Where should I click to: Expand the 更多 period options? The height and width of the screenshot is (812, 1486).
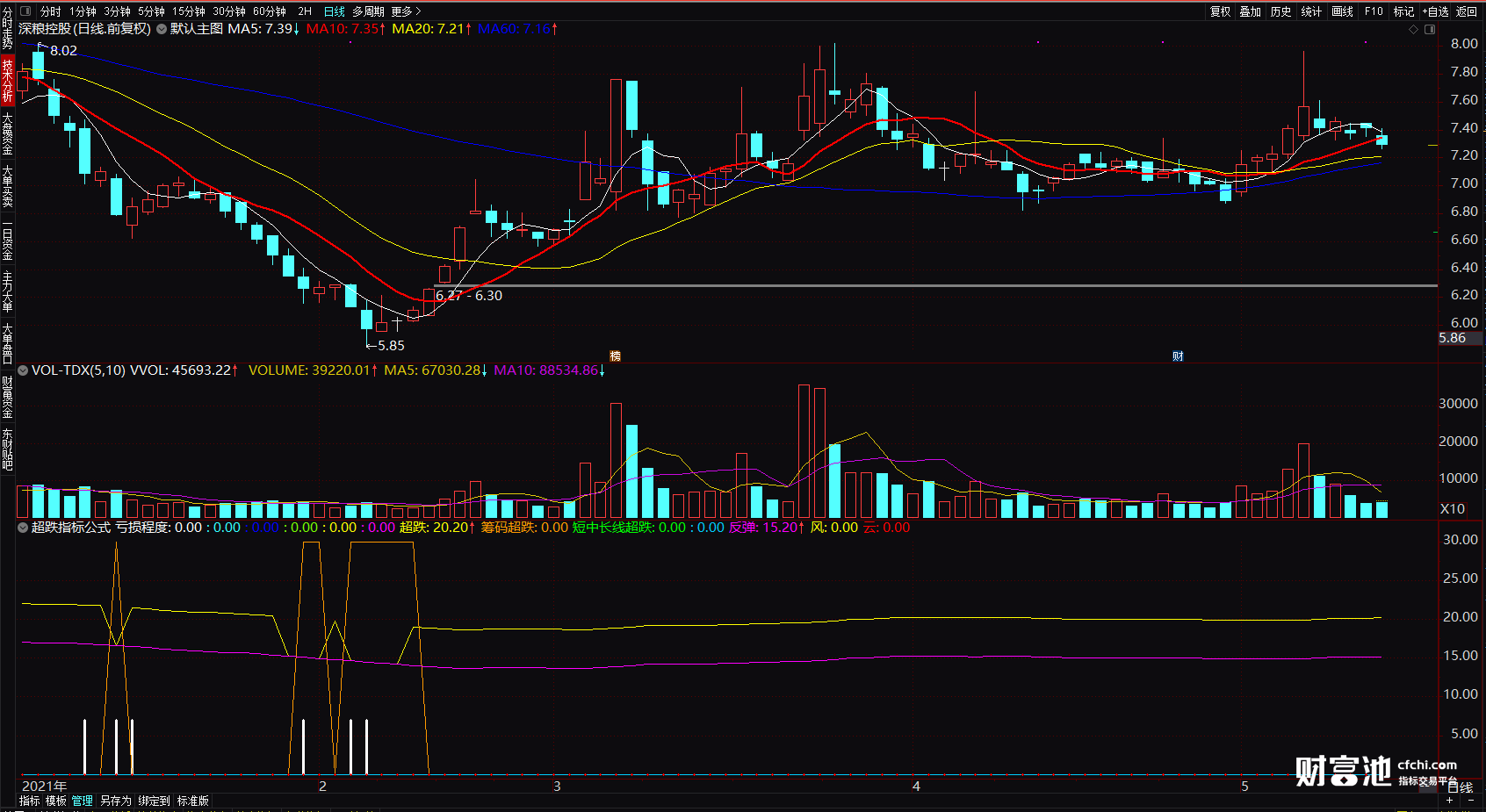[407, 11]
